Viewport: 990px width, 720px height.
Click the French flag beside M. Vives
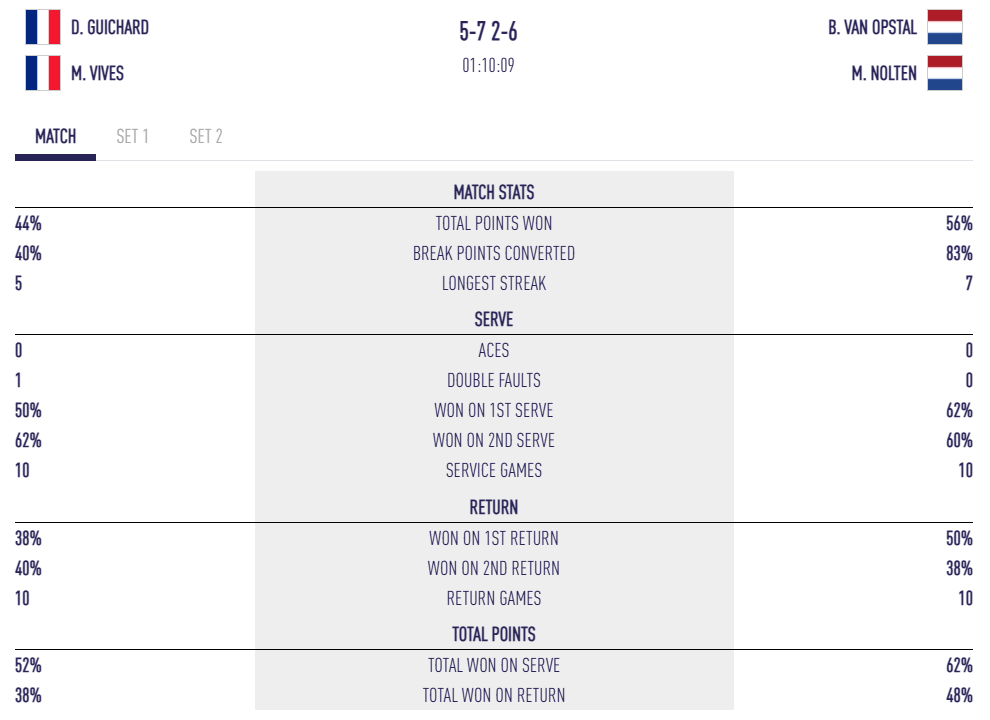click(x=43, y=73)
